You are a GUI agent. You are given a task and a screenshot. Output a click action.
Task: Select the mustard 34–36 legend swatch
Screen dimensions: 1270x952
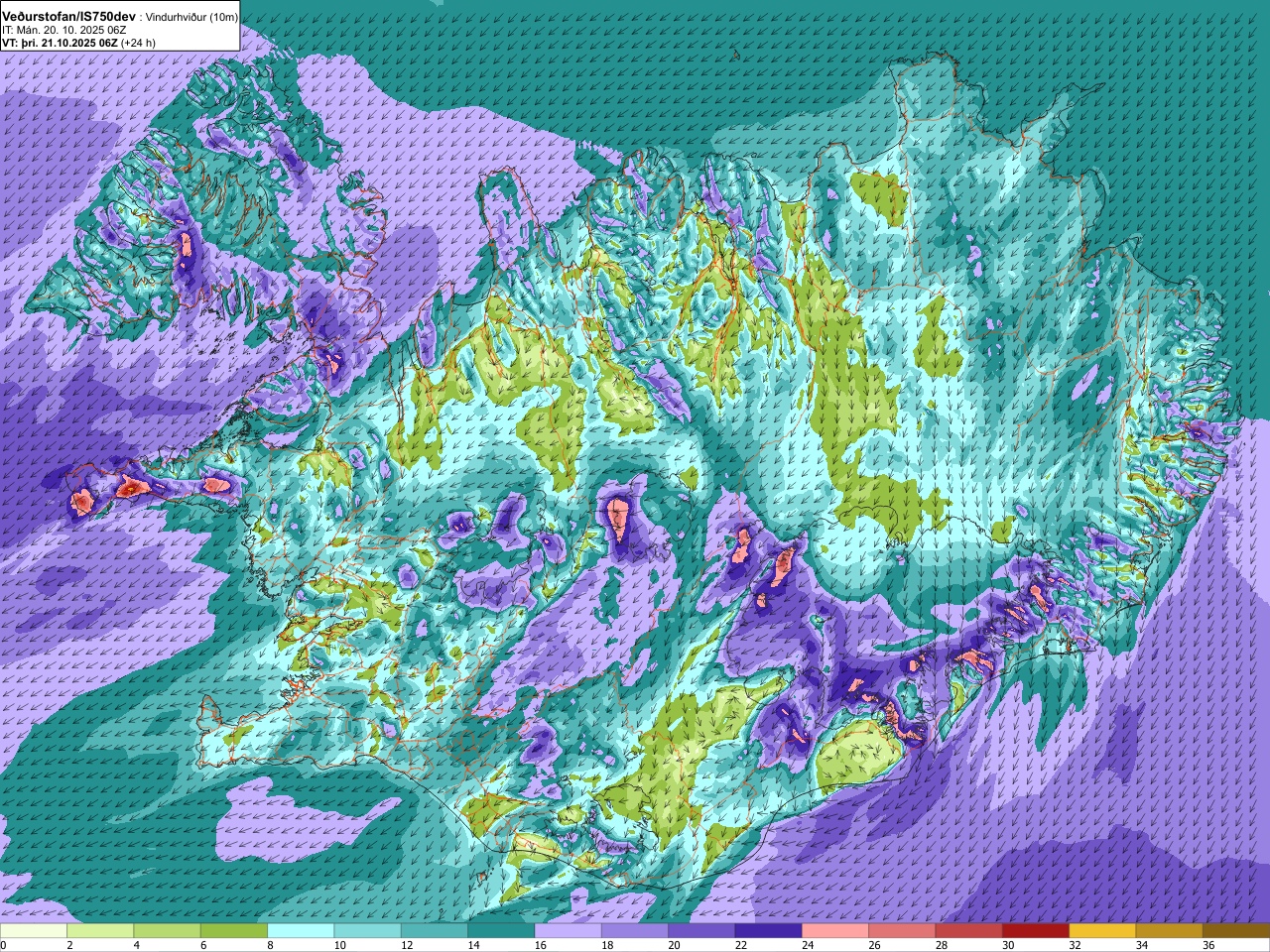(1169, 931)
